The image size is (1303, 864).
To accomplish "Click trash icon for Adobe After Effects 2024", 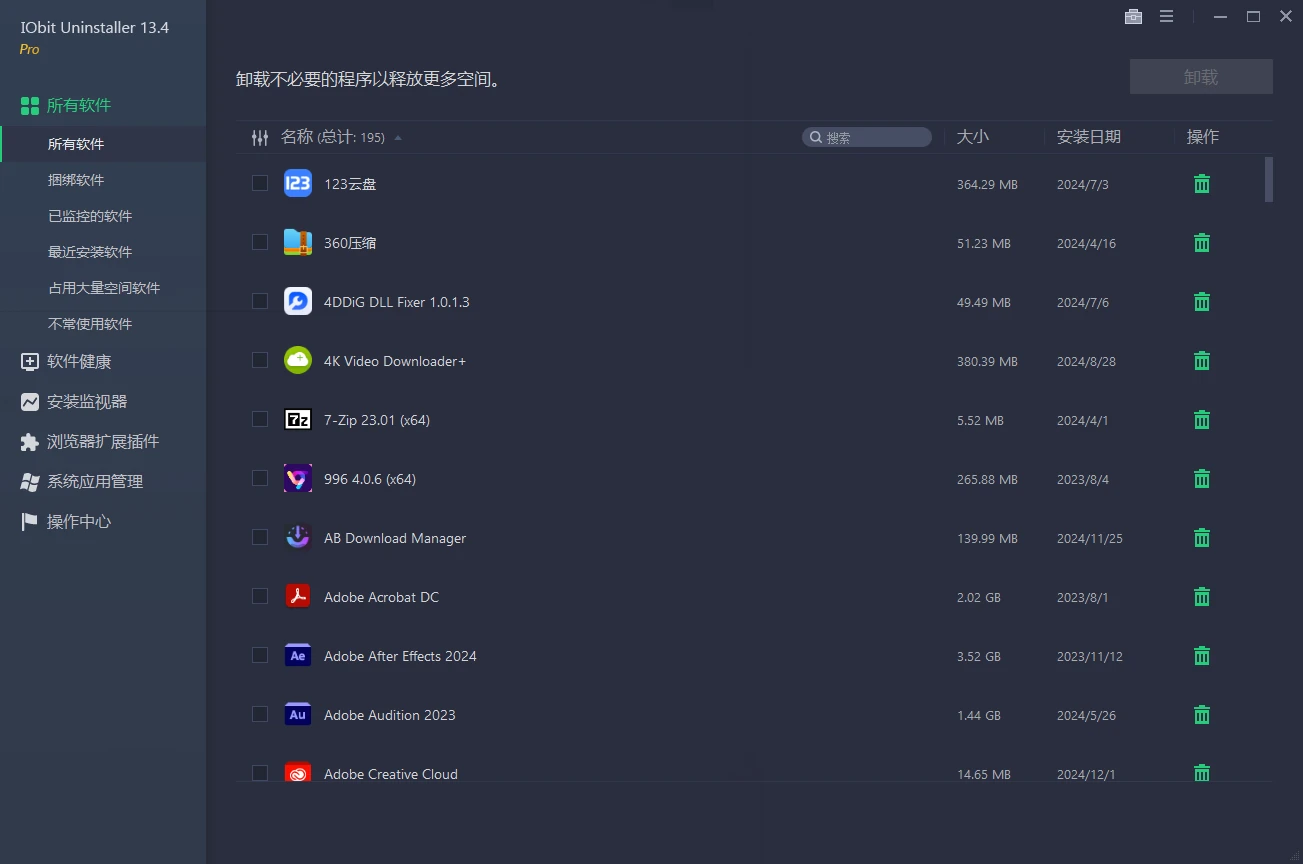I will pyautogui.click(x=1202, y=656).
